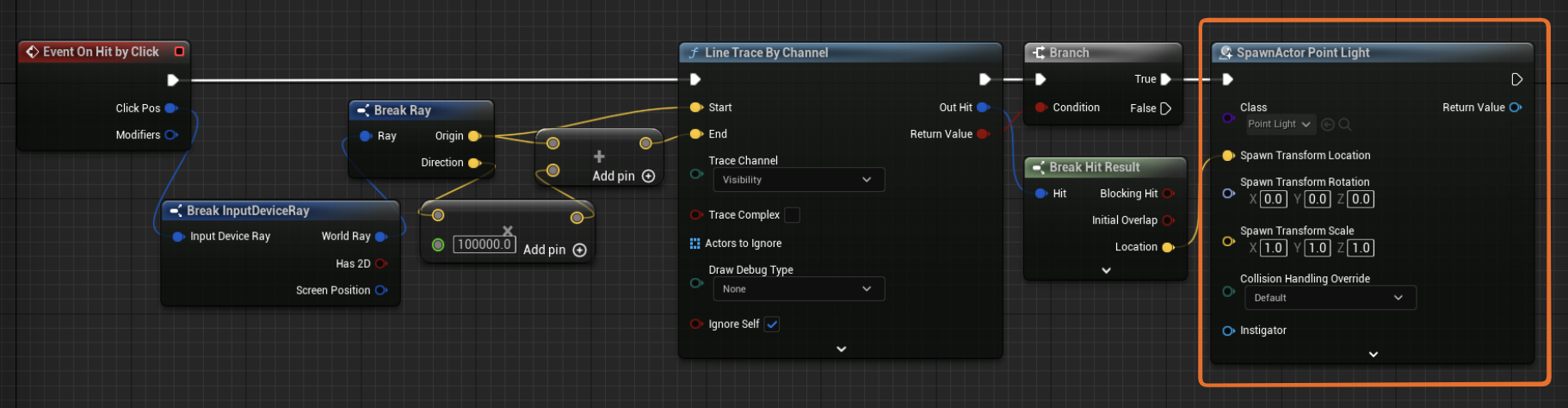Expand the Break Hit Result node
The height and width of the screenshot is (408, 1568).
click(1106, 270)
